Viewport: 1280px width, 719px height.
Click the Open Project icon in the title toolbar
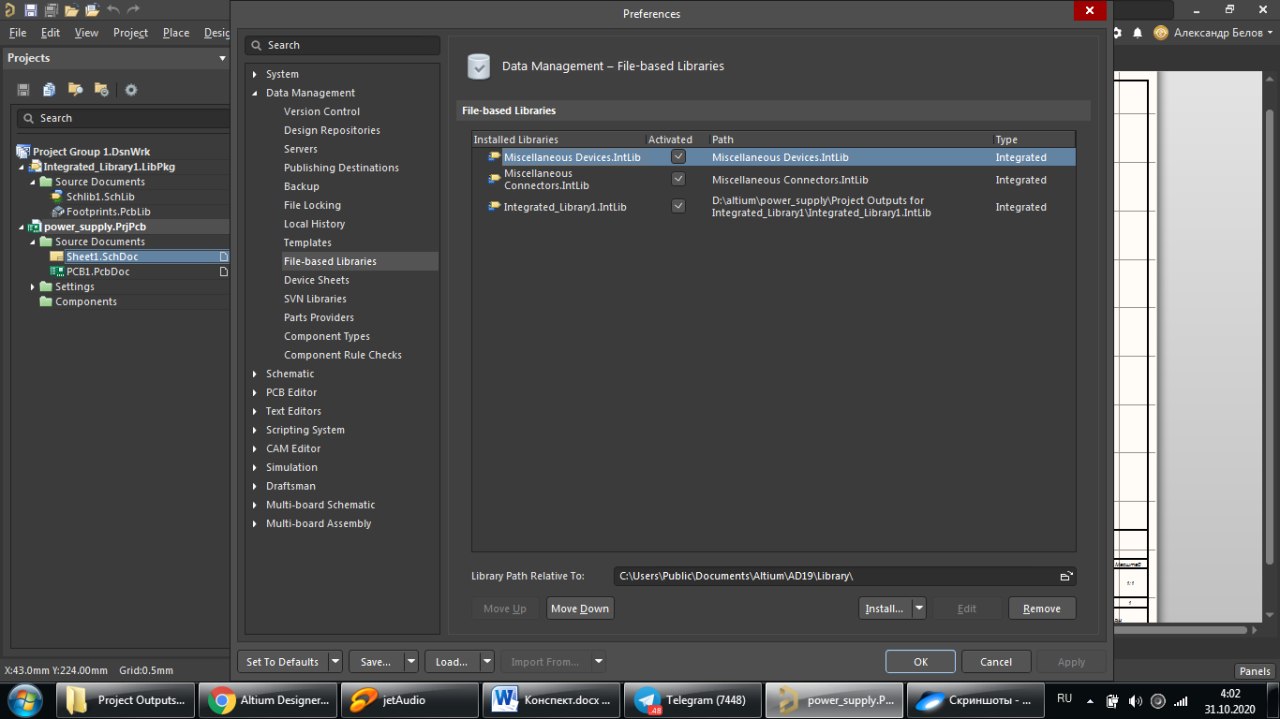click(92, 10)
